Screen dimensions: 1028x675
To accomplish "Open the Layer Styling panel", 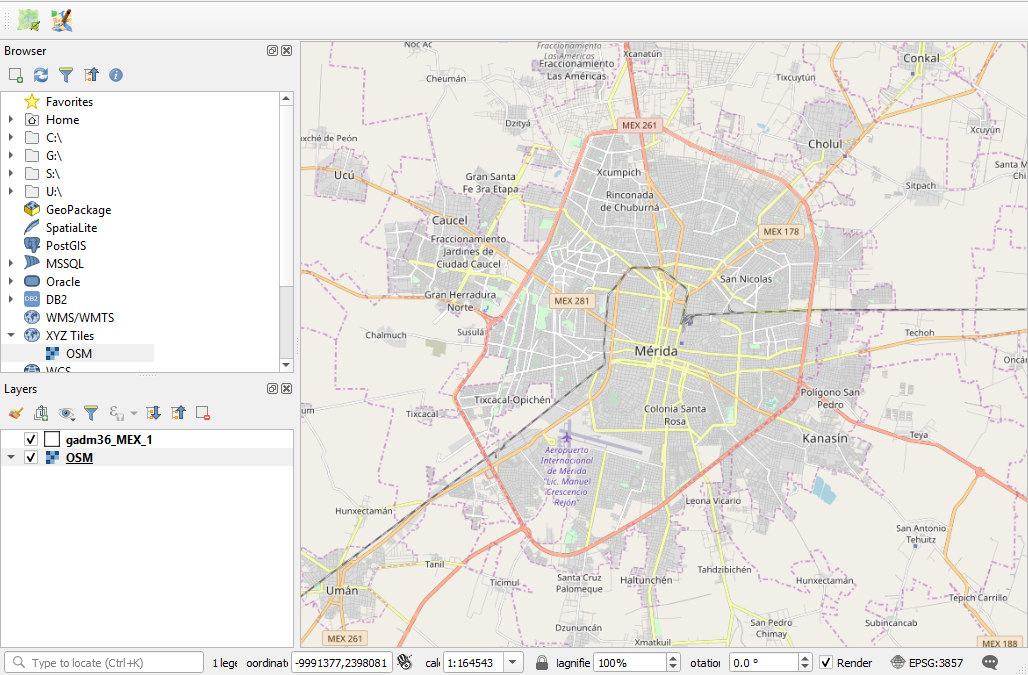I will coord(17,412).
